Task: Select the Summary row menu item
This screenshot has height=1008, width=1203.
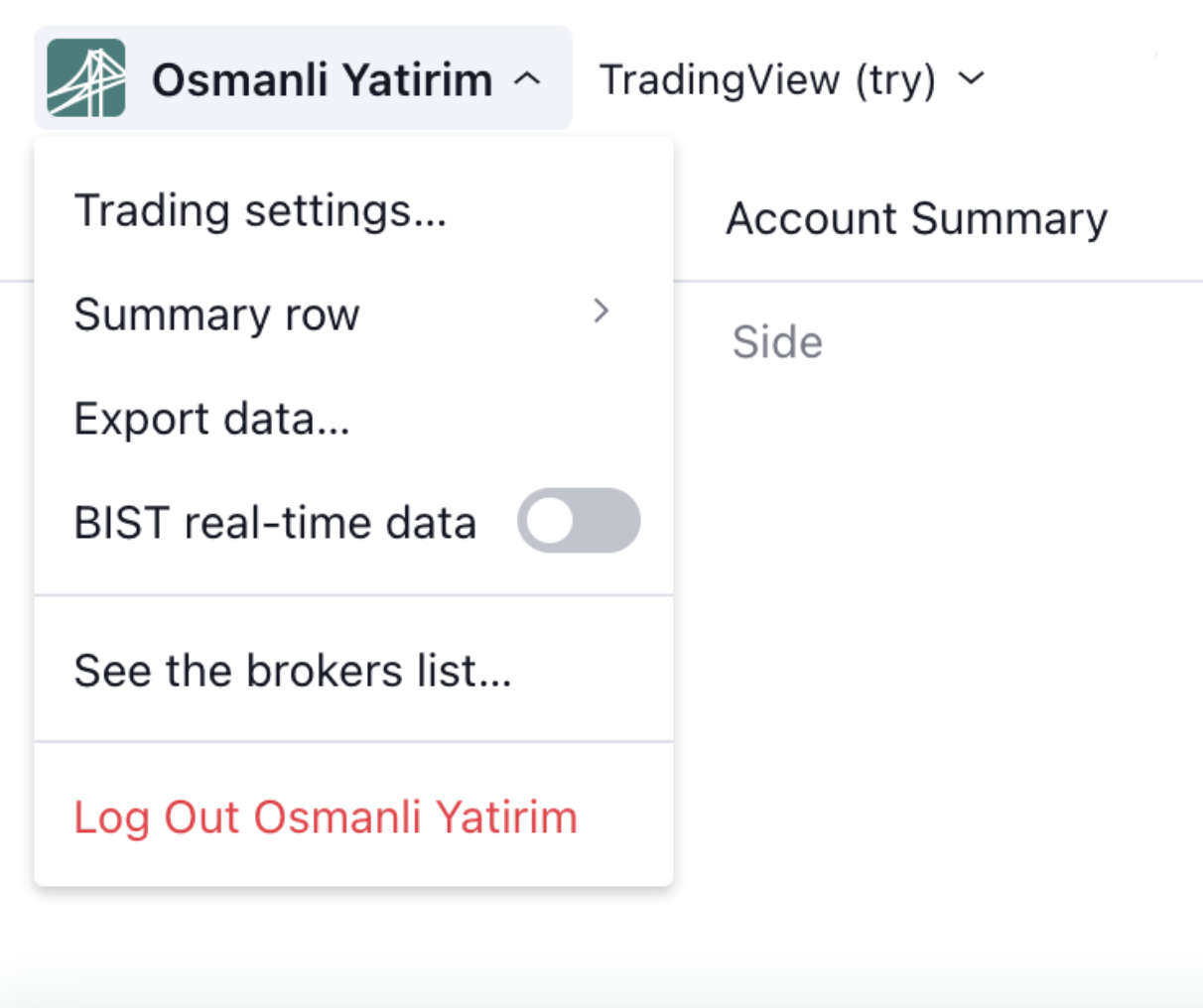Action: [x=216, y=315]
